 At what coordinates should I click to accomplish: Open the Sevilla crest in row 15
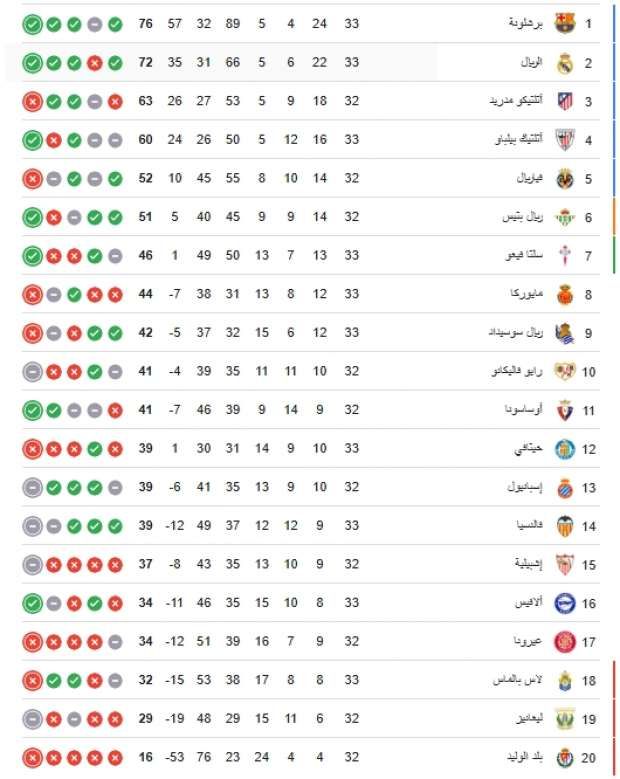(565, 564)
